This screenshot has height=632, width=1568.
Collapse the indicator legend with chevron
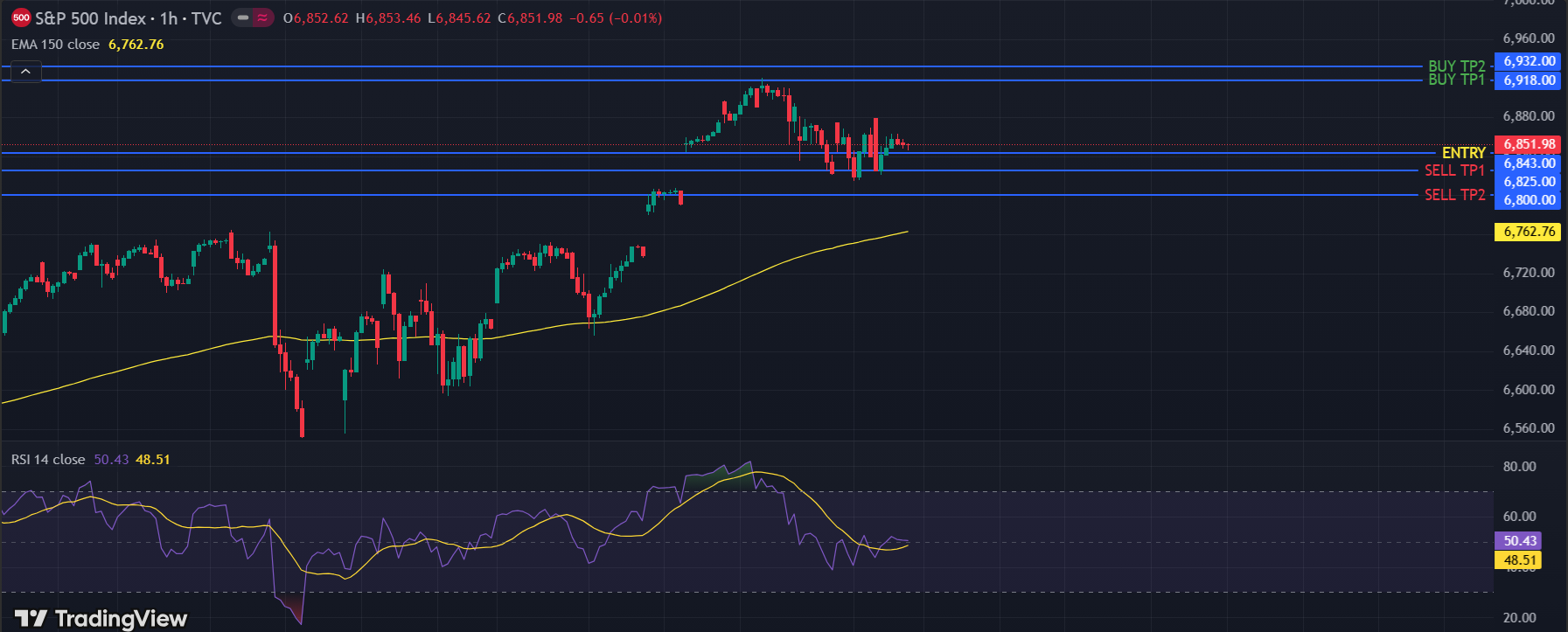pos(25,72)
